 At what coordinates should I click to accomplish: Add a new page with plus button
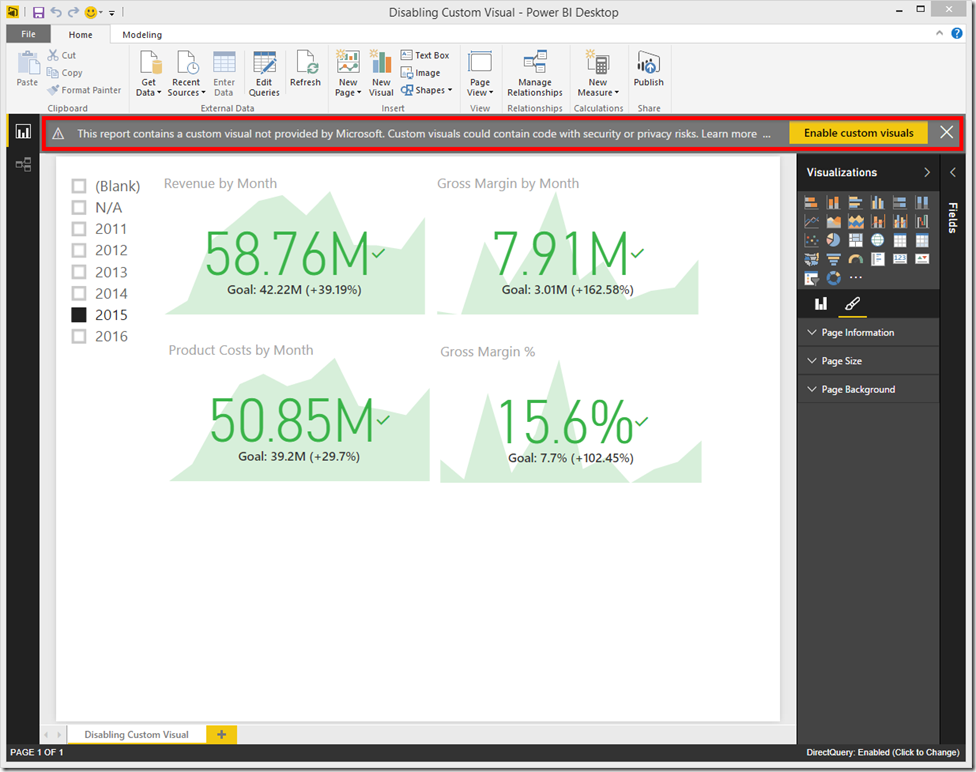coord(222,735)
